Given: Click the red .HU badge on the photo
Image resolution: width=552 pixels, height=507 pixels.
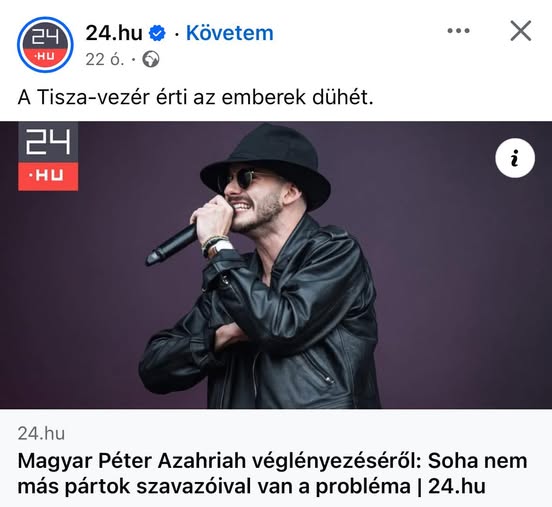Looking at the screenshot, I should 48,176.
